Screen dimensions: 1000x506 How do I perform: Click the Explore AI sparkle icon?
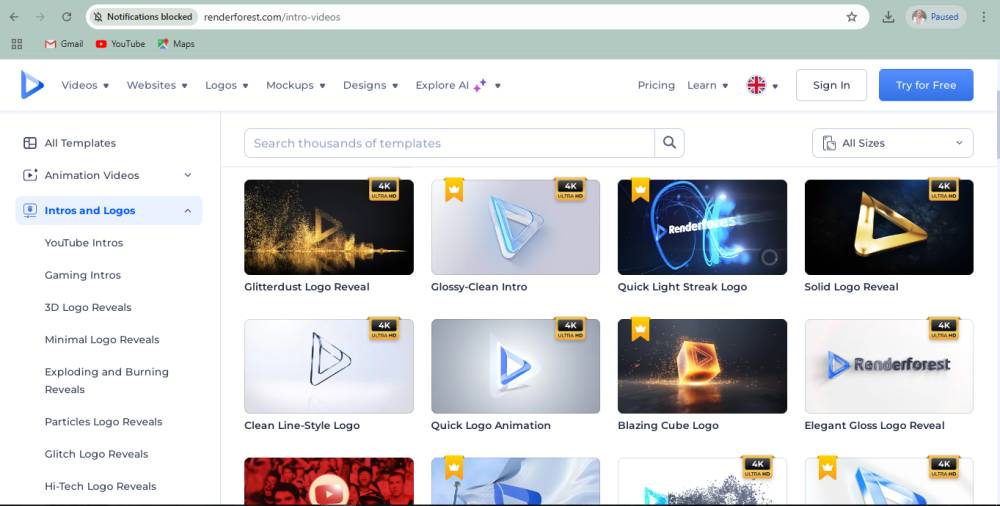[x=480, y=85]
